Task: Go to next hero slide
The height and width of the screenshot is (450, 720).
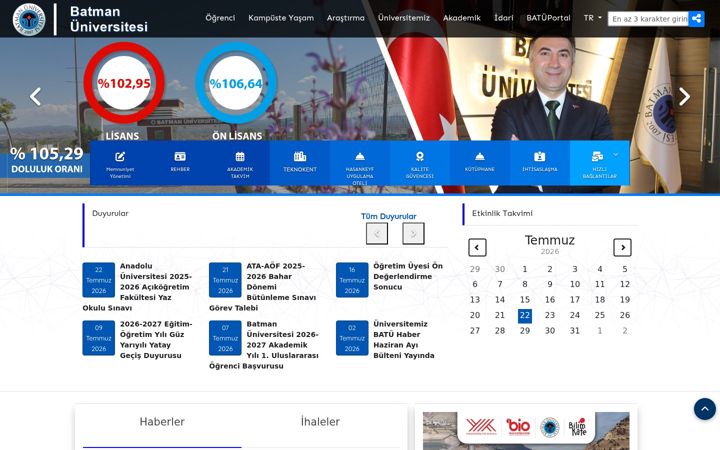Action: pyautogui.click(x=684, y=96)
